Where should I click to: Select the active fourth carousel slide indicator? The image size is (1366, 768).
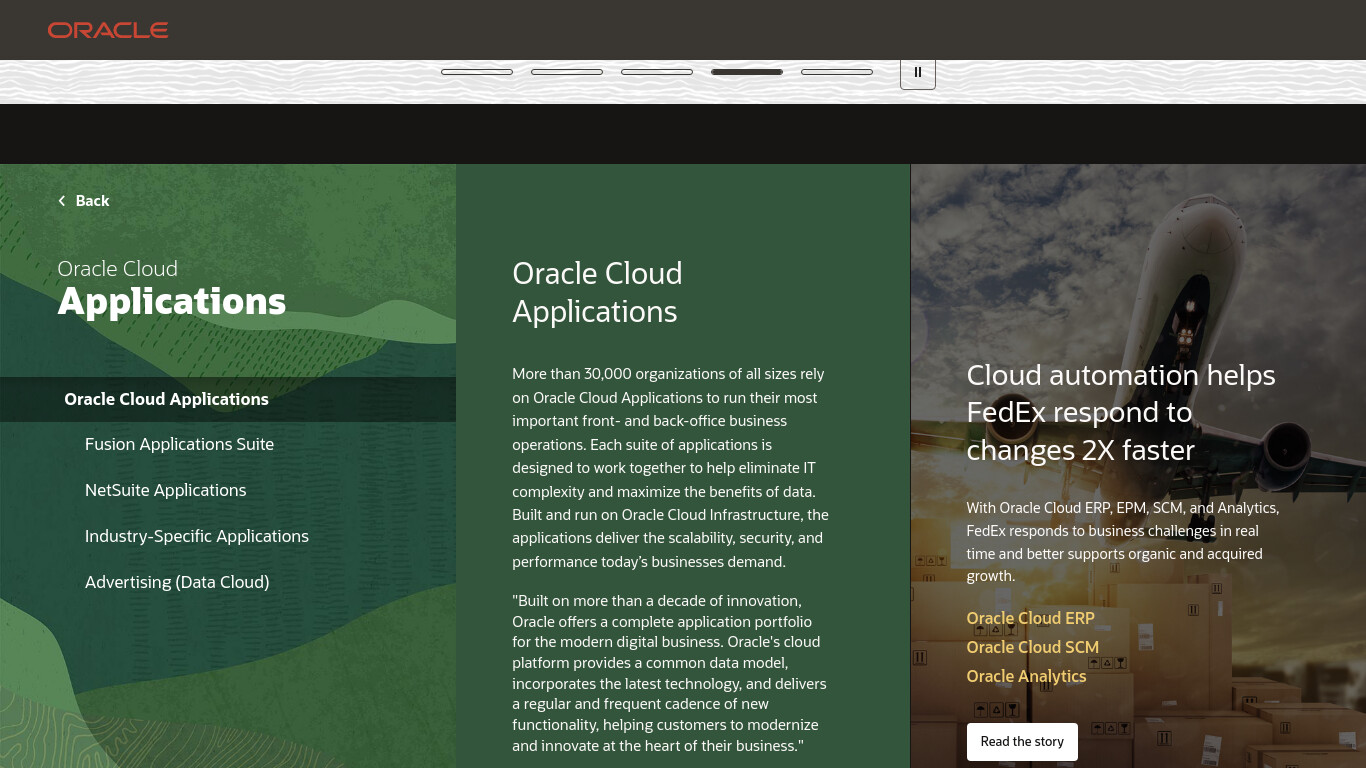747,72
